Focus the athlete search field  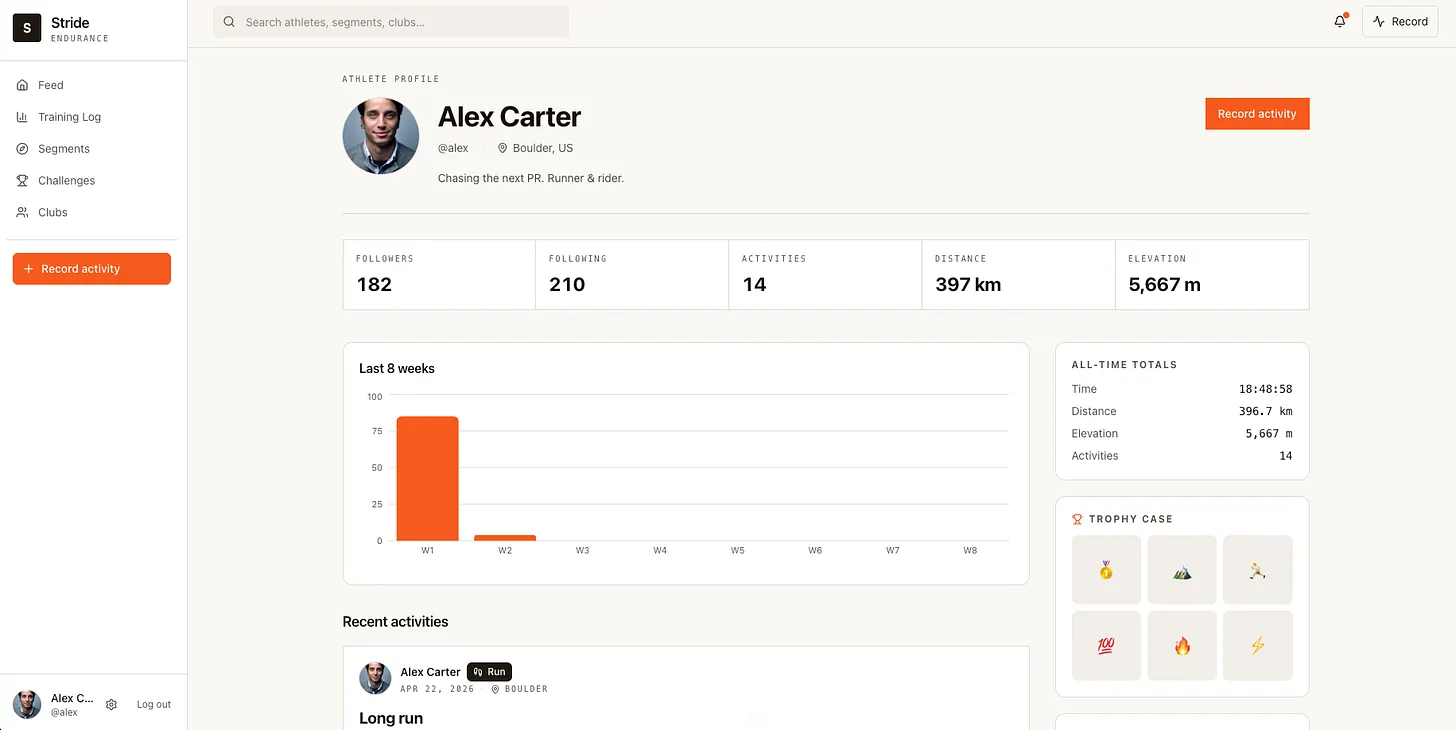pos(391,22)
